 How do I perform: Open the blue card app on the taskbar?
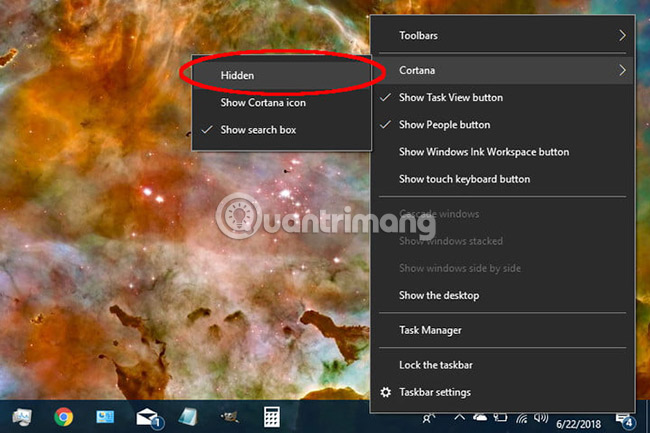click(x=105, y=417)
